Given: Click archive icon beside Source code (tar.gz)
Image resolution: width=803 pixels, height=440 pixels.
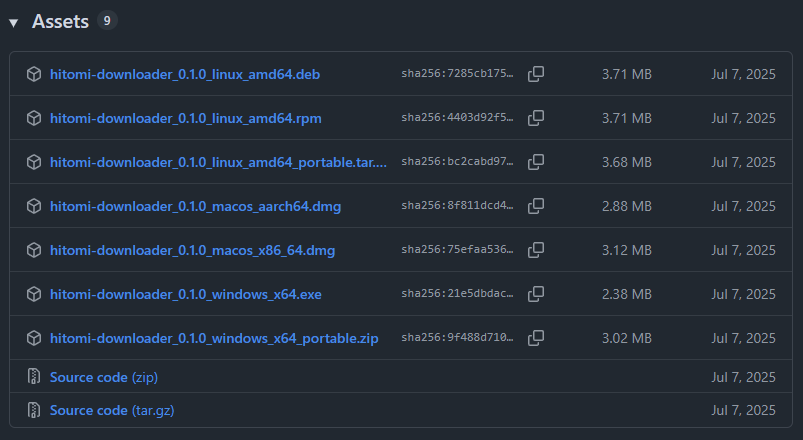Looking at the screenshot, I should [x=34, y=410].
